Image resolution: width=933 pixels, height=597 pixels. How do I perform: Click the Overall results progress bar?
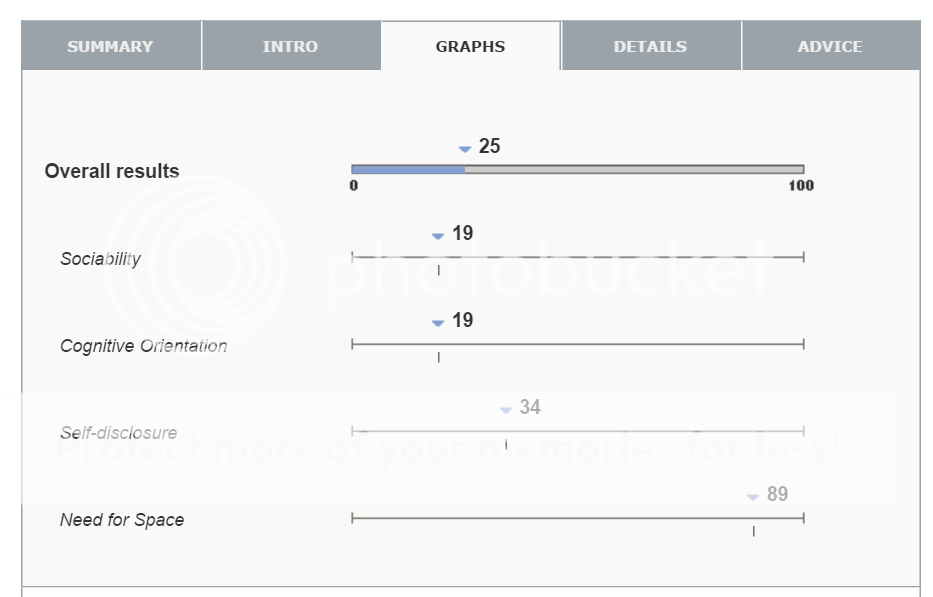tap(577, 169)
